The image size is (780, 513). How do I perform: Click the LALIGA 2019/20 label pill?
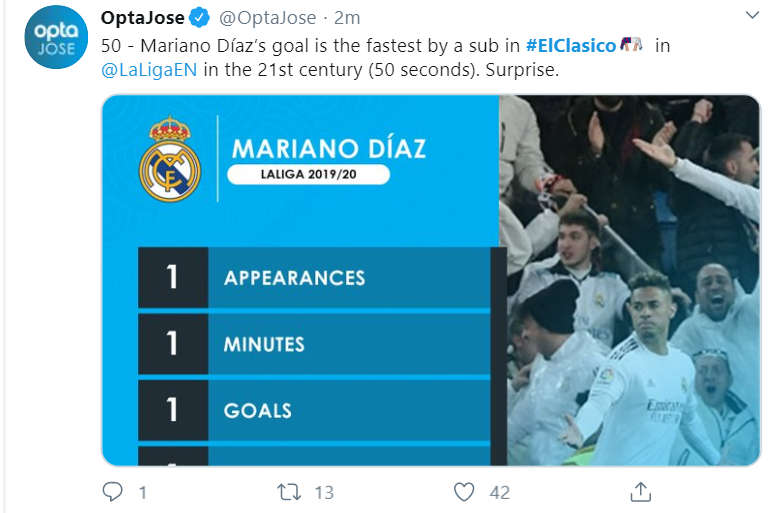tap(308, 174)
